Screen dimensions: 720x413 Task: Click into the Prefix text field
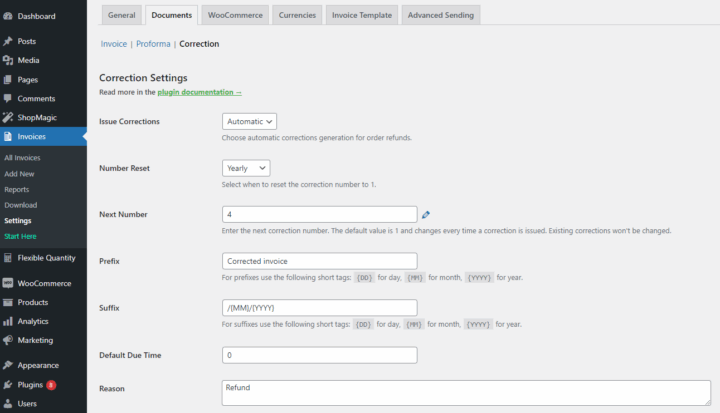pyautogui.click(x=319, y=261)
